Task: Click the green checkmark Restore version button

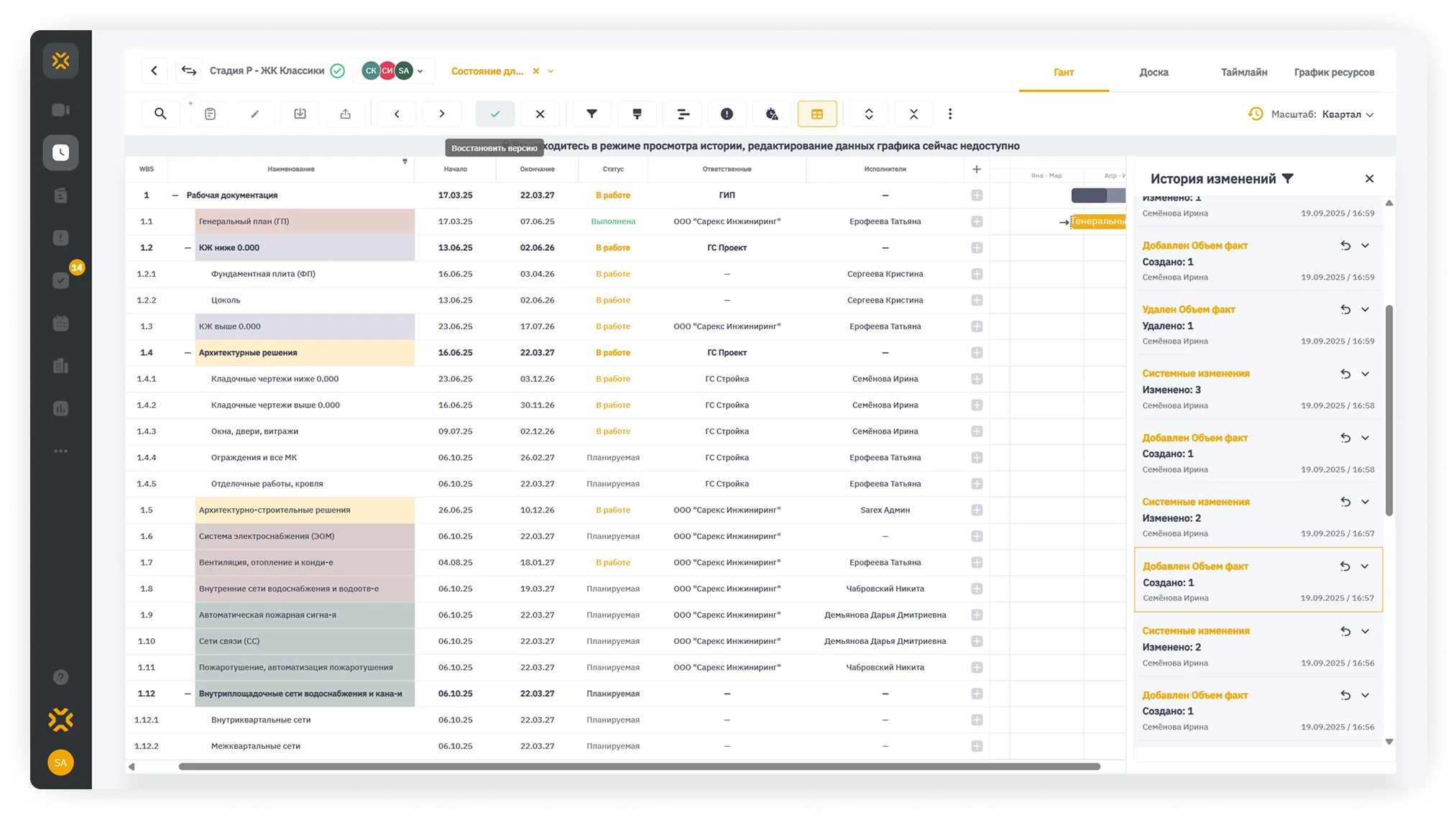Action: pos(495,114)
